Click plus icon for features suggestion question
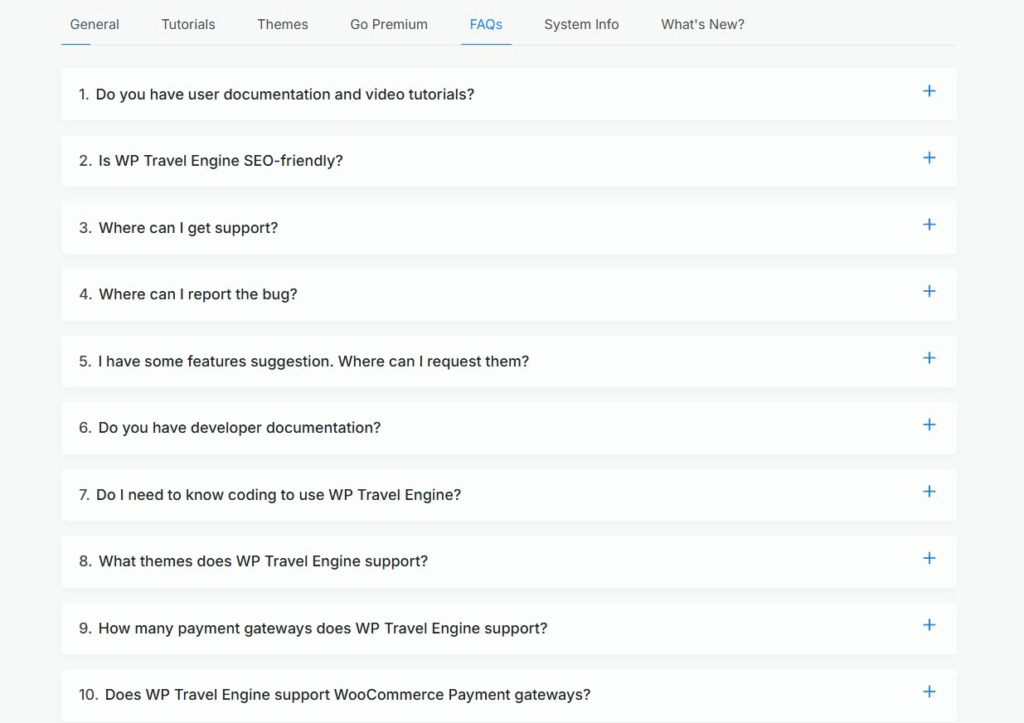The height and width of the screenshot is (723, 1024). pos(929,358)
